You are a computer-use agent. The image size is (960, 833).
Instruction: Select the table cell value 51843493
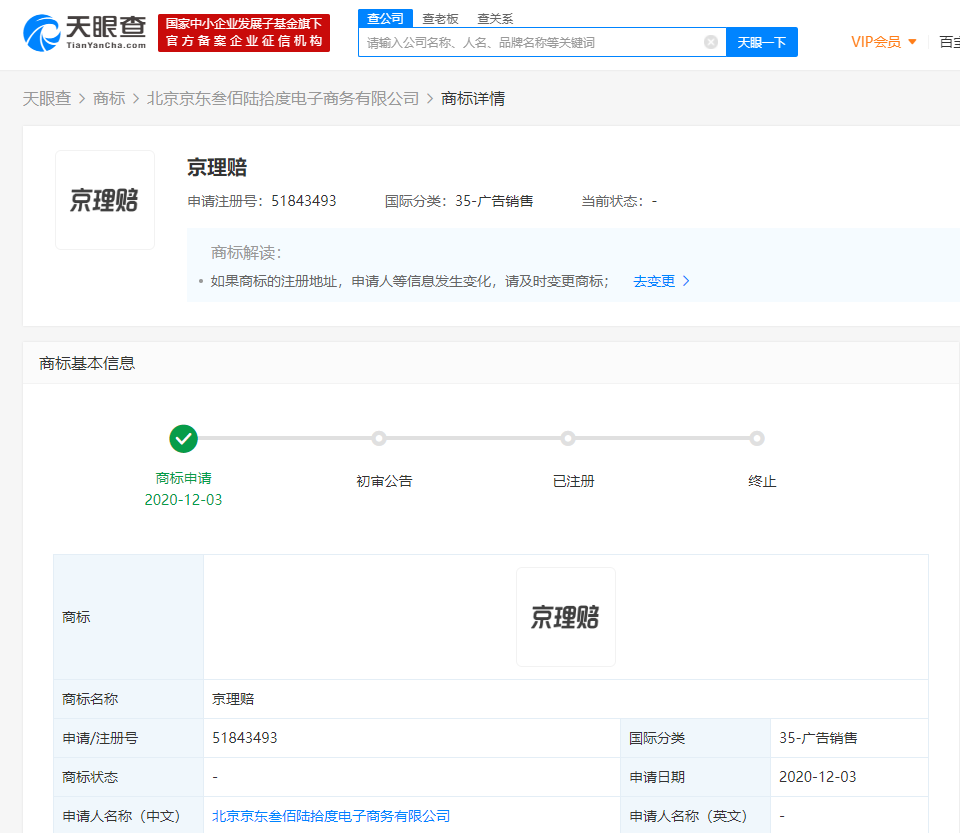click(245, 738)
